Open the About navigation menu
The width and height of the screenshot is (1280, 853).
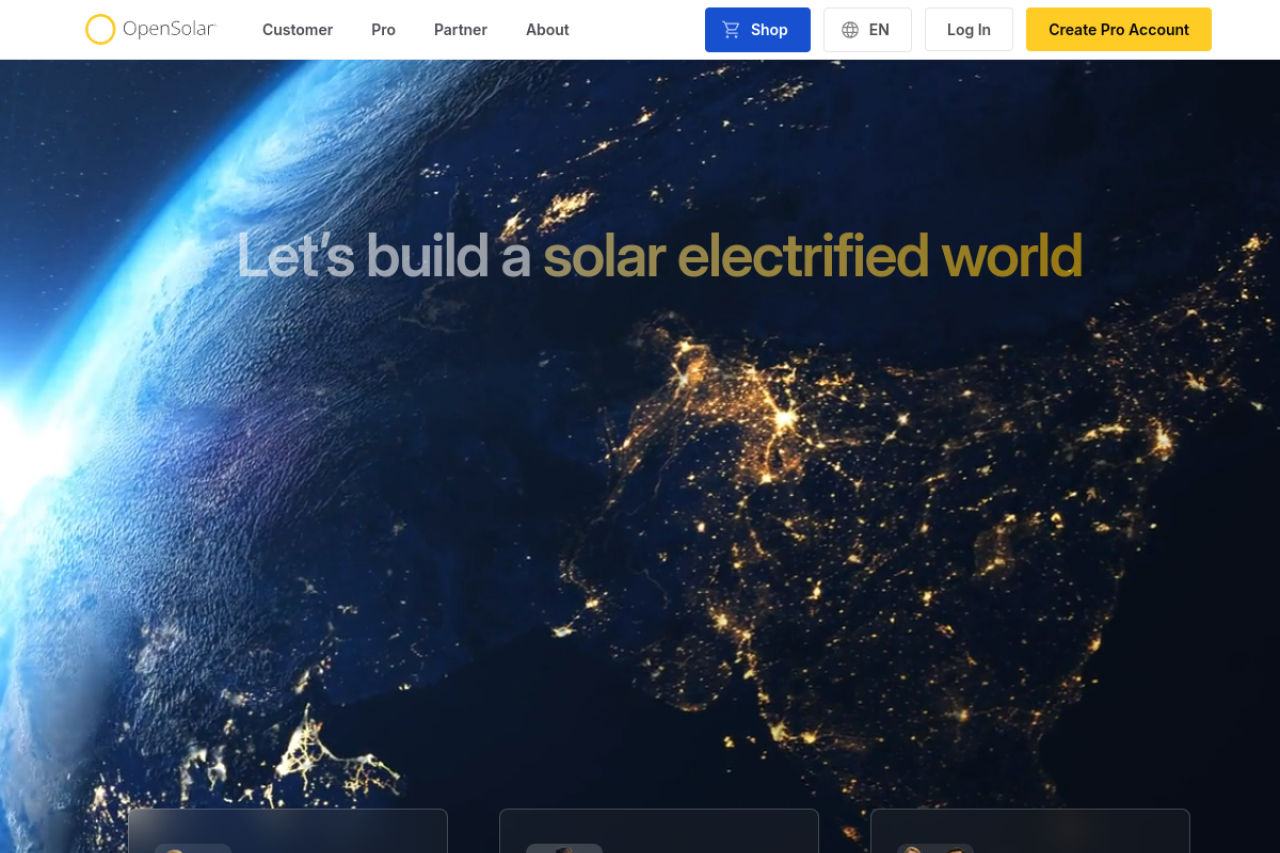pyautogui.click(x=547, y=30)
